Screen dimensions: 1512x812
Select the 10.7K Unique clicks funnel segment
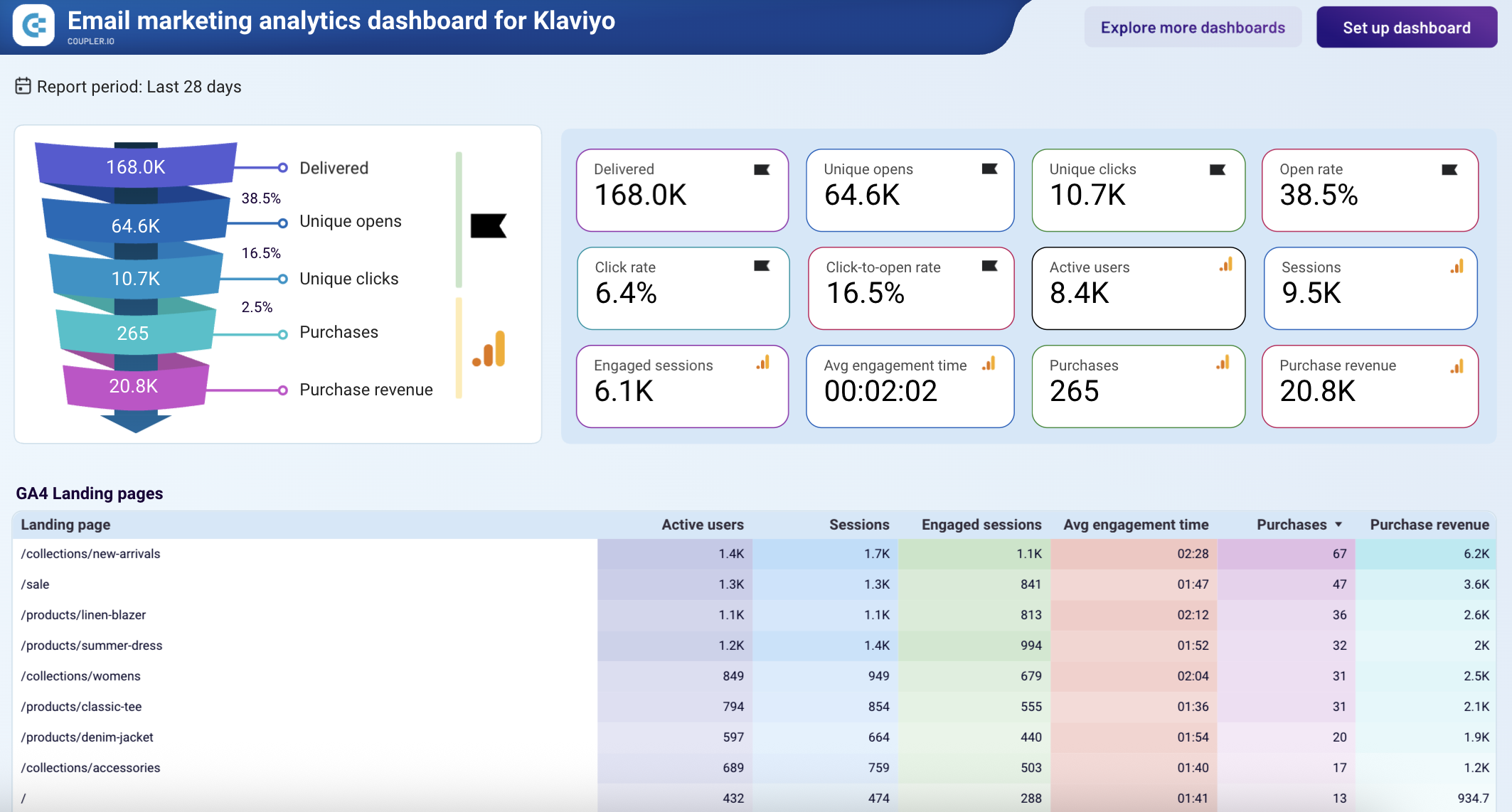(136, 278)
